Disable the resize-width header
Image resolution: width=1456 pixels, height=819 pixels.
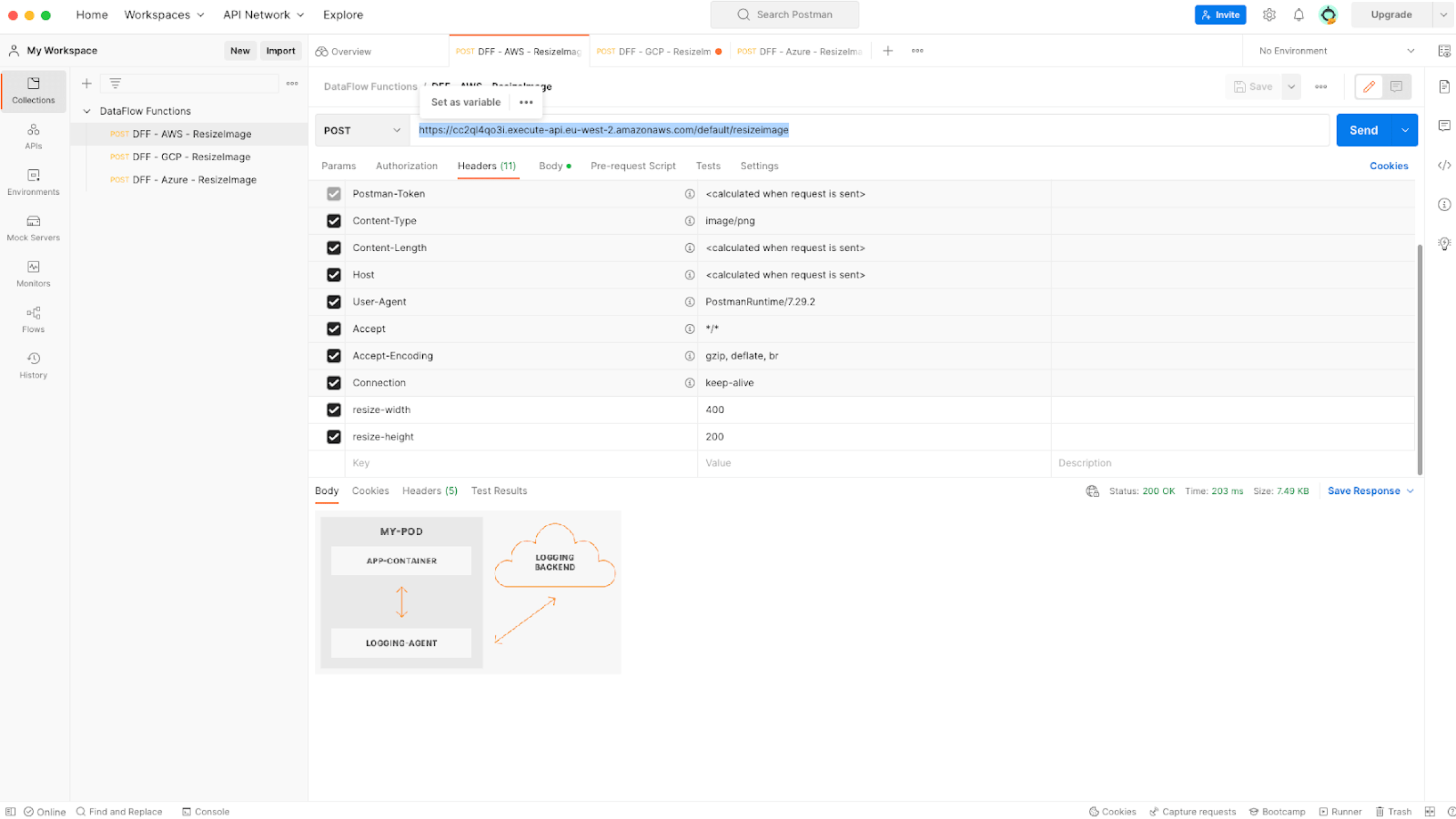tap(334, 409)
